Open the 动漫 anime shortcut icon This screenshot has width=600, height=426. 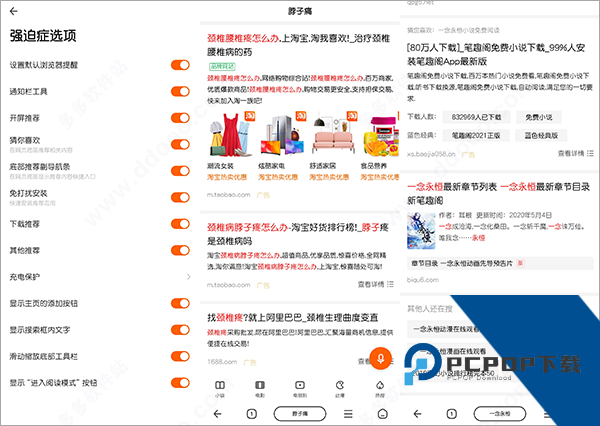click(340, 385)
